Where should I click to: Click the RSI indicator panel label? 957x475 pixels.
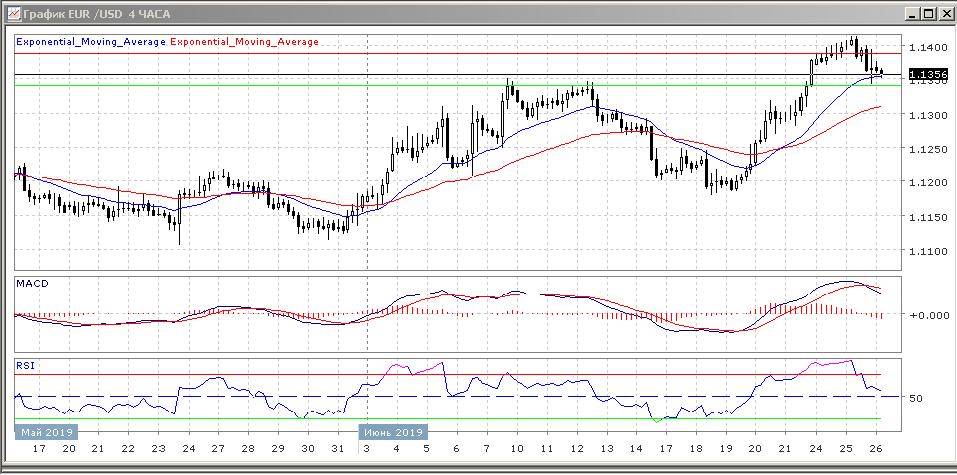[26, 366]
